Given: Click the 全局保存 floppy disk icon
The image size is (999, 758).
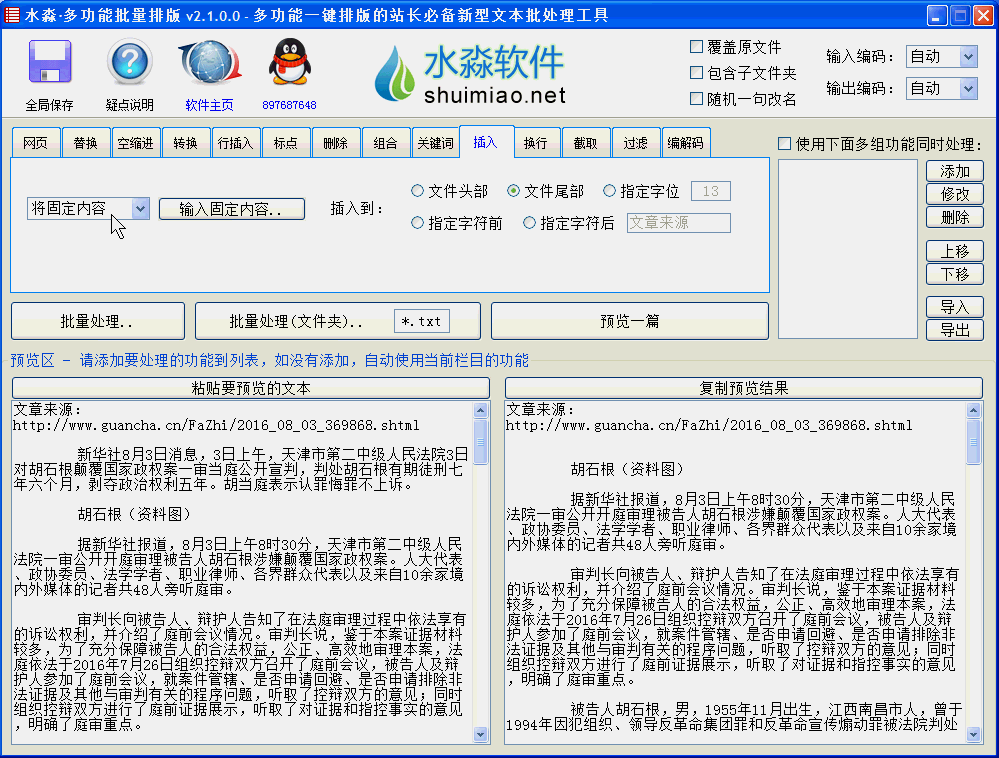Looking at the screenshot, I should tap(49, 65).
